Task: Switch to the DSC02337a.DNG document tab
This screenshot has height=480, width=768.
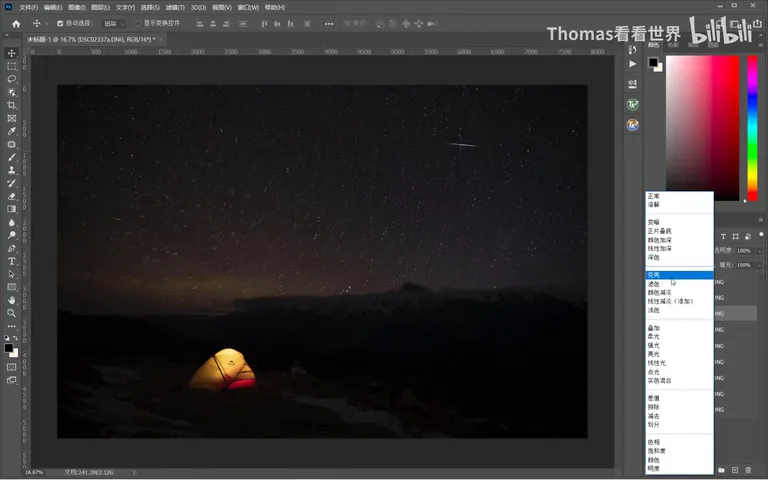Action: pyautogui.click(x=91, y=39)
